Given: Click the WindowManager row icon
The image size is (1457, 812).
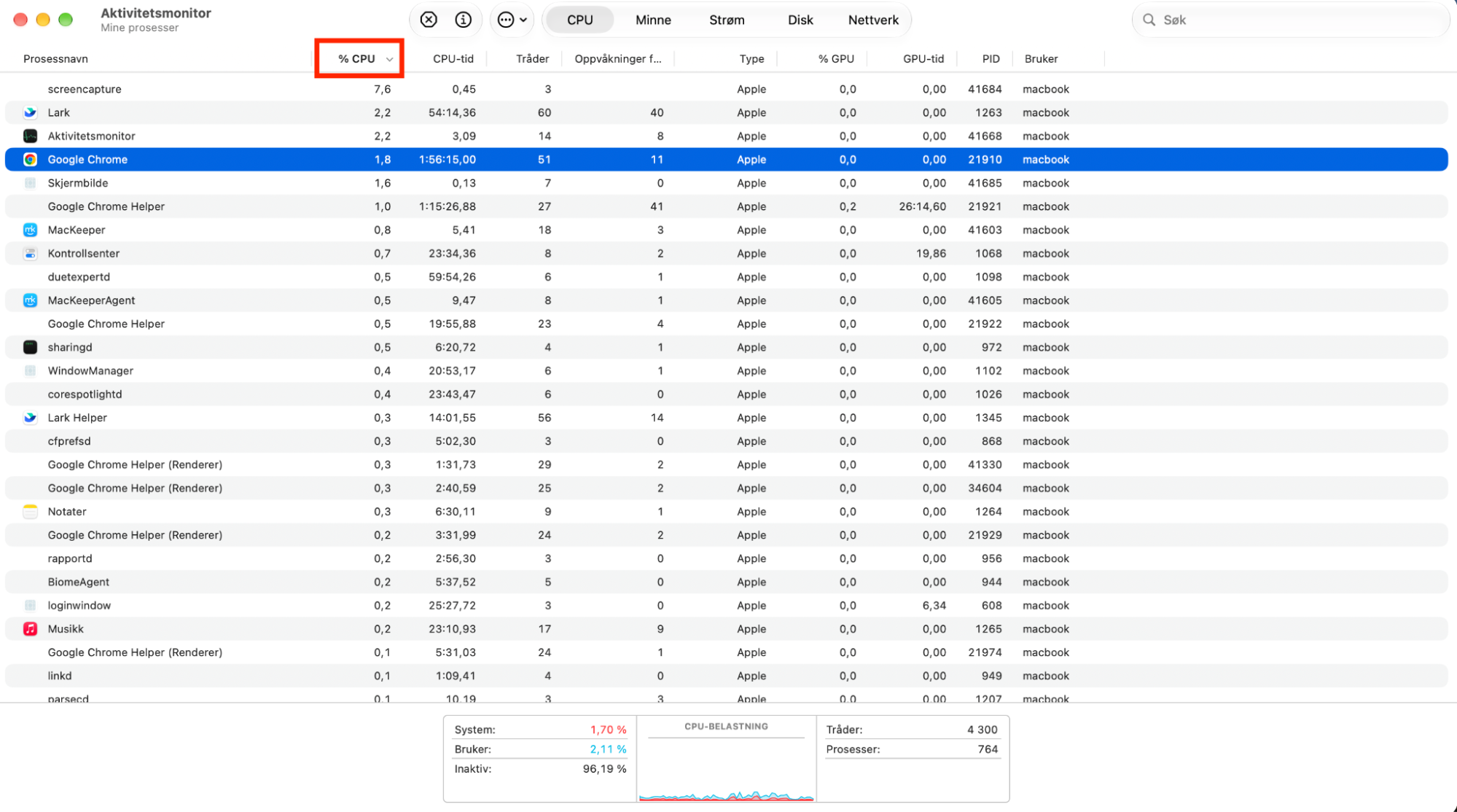Looking at the screenshot, I should (30, 370).
